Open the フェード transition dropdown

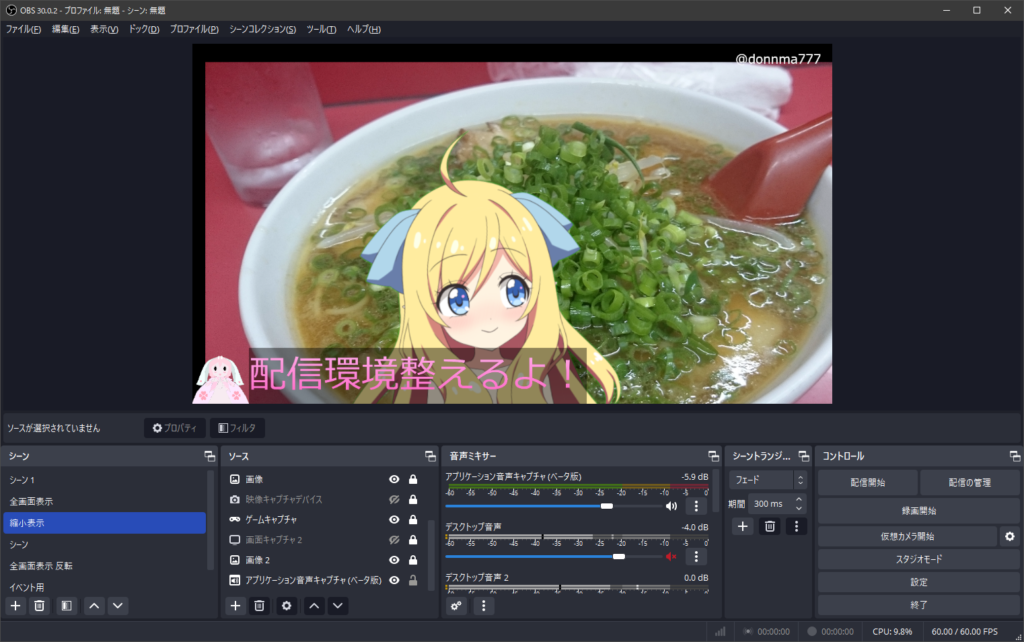pos(768,480)
